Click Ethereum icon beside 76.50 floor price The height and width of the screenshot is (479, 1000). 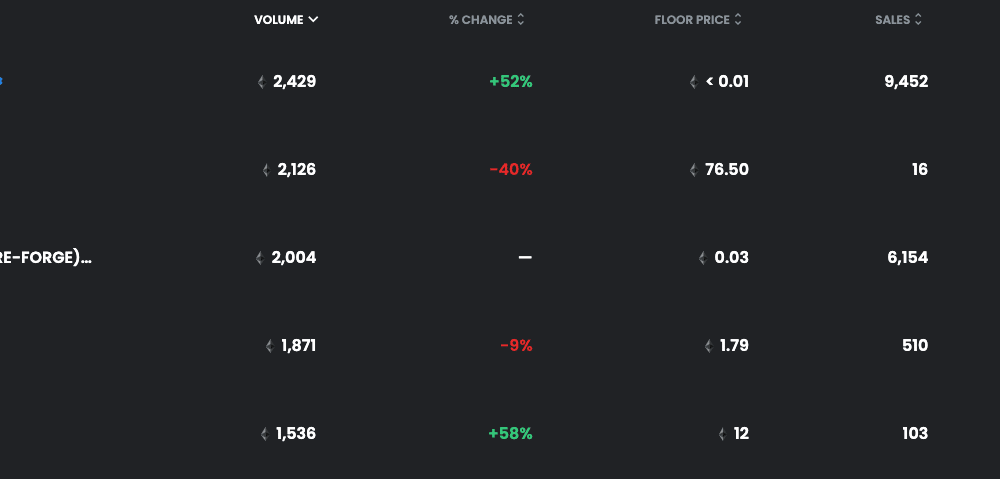[694, 170]
